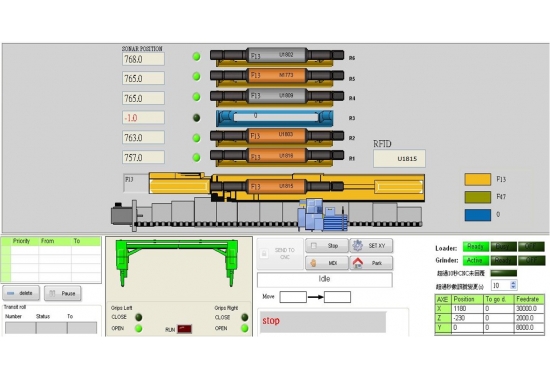Viewport: 550px width, 379px height.
Task: Click the delete button in priority panel
Action: (x=21, y=293)
